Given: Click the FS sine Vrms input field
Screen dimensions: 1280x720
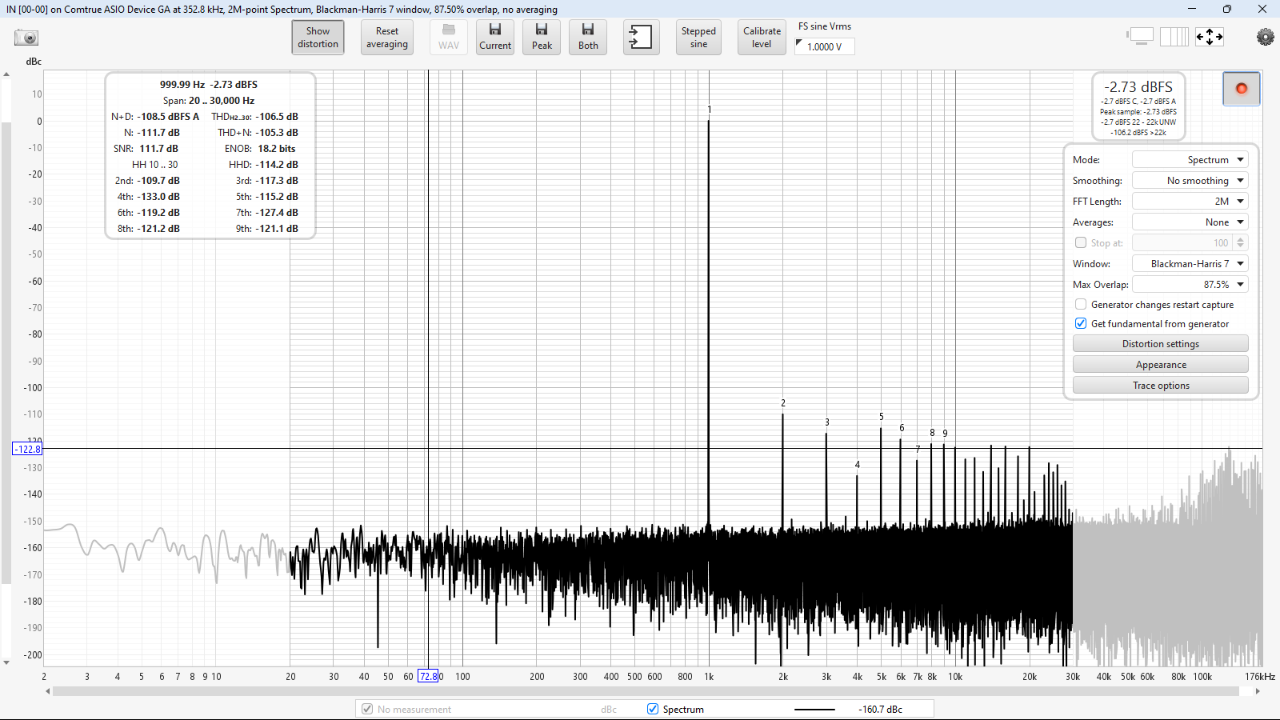Looking at the screenshot, I should pyautogui.click(x=825, y=46).
